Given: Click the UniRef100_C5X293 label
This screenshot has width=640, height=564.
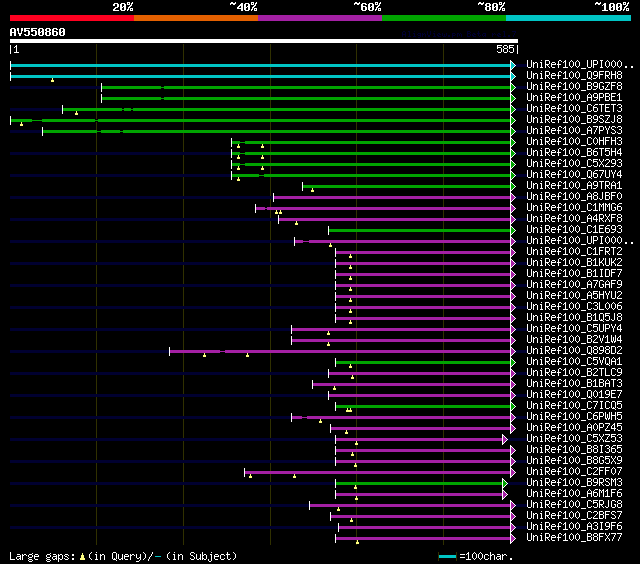Looking at the screenshot, I should point(574,164).
